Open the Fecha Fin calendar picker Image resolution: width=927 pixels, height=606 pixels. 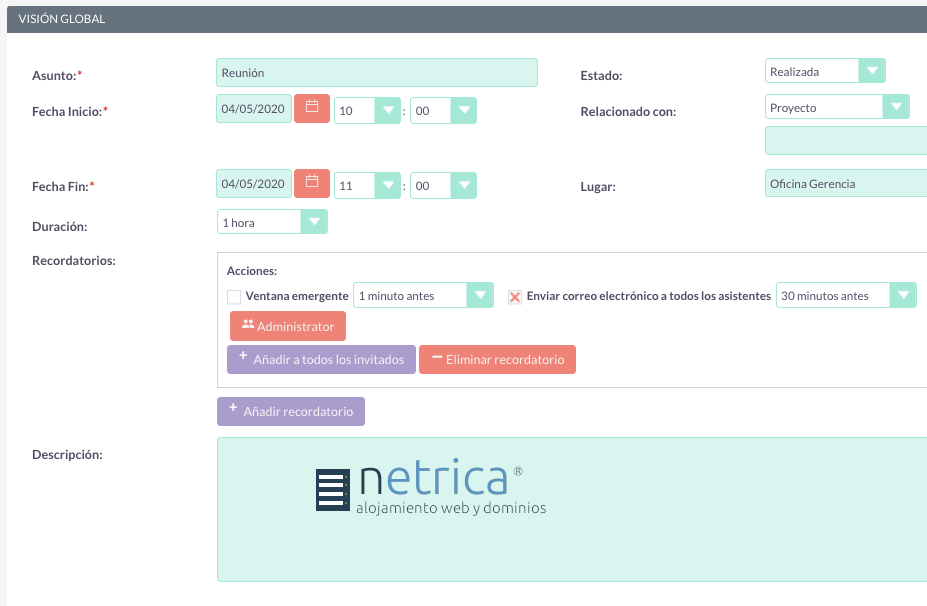[x=312, y=183]
